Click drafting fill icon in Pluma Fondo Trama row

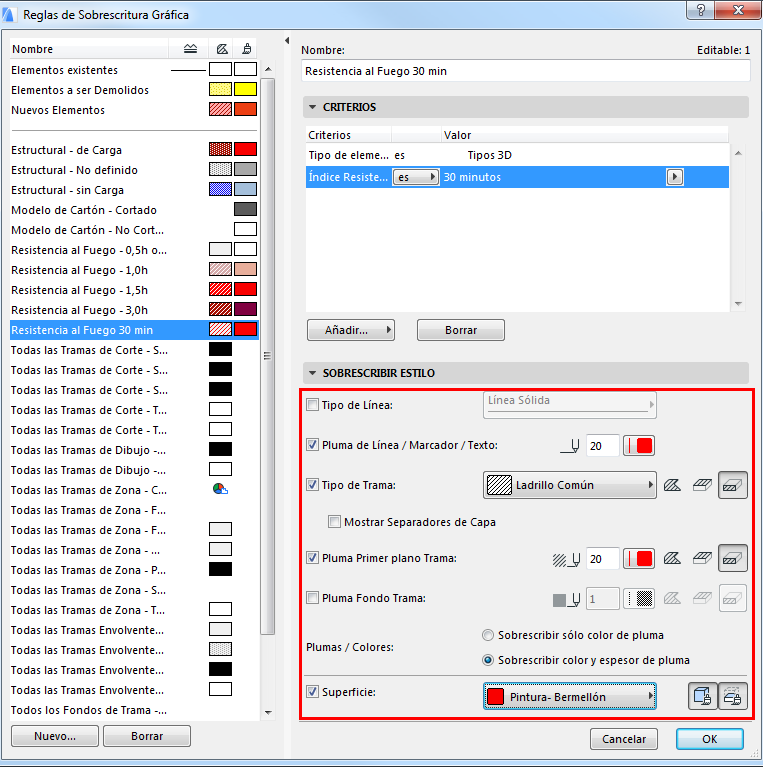pyautogui.click(x=672, y=598)
